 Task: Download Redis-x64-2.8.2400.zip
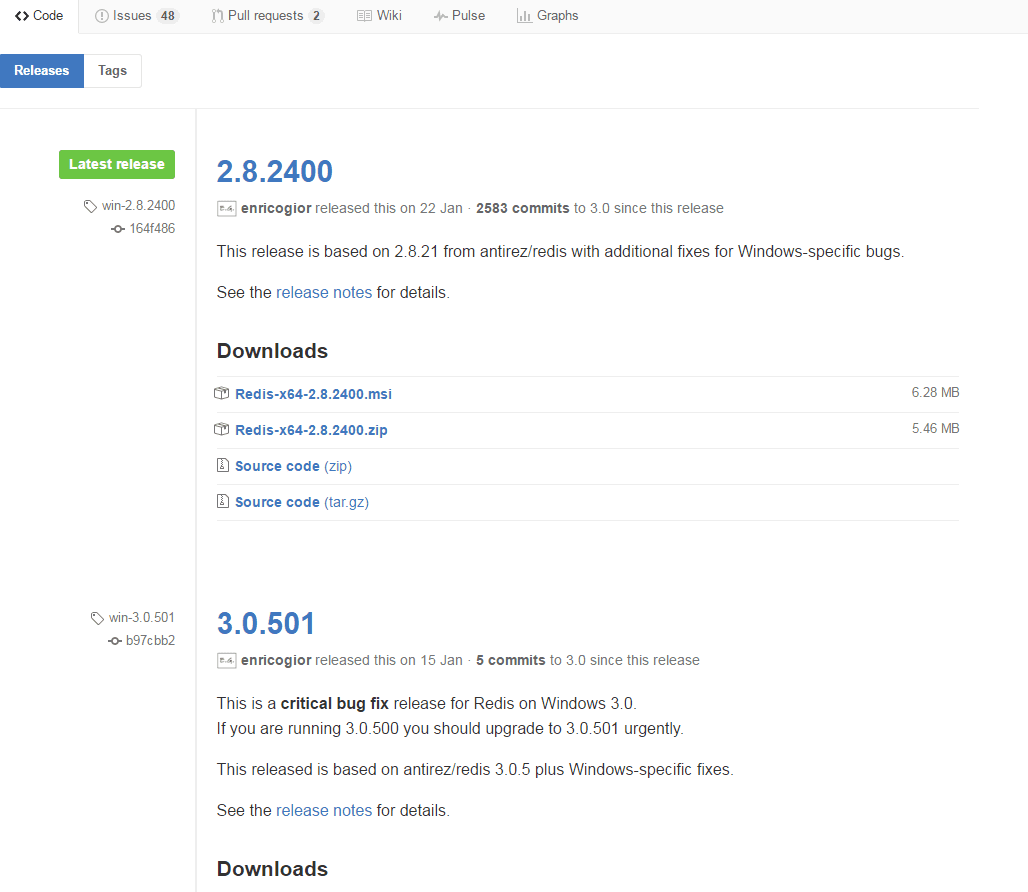[x=311, y=429]
